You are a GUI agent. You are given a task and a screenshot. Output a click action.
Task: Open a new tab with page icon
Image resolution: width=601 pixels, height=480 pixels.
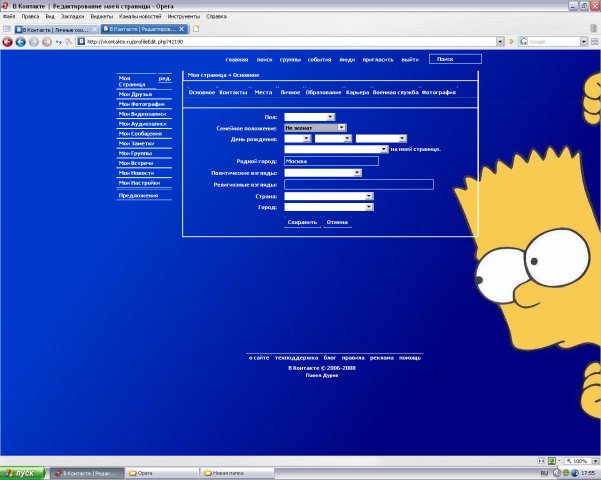click(196, 29)
